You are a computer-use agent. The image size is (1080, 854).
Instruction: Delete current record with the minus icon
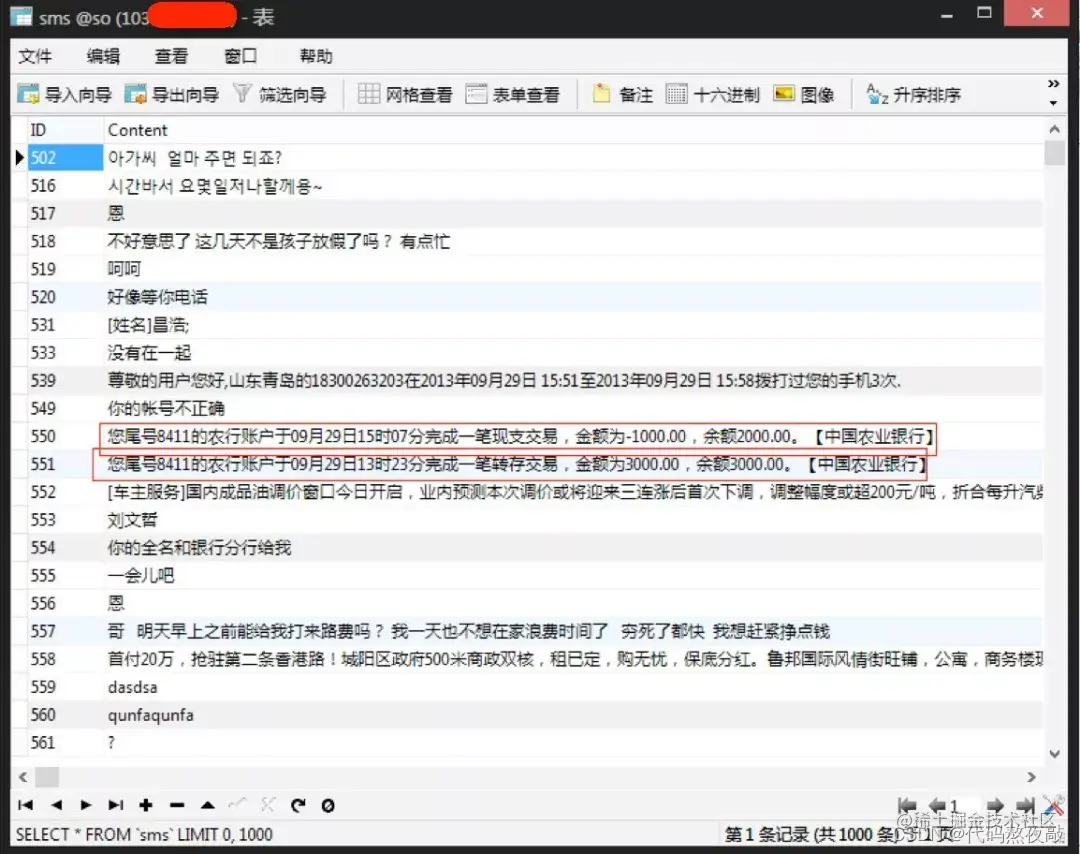pyautogui.click(x=176, y=804)
